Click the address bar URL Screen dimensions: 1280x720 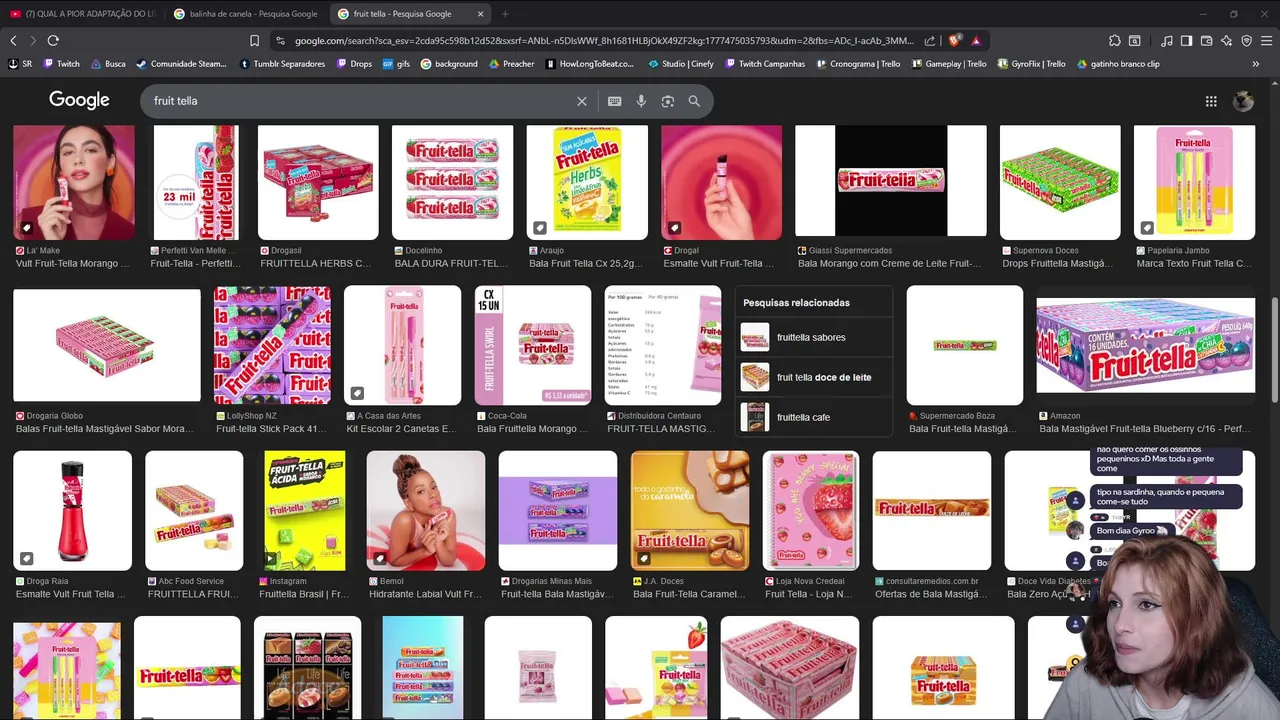pos(604,41)
